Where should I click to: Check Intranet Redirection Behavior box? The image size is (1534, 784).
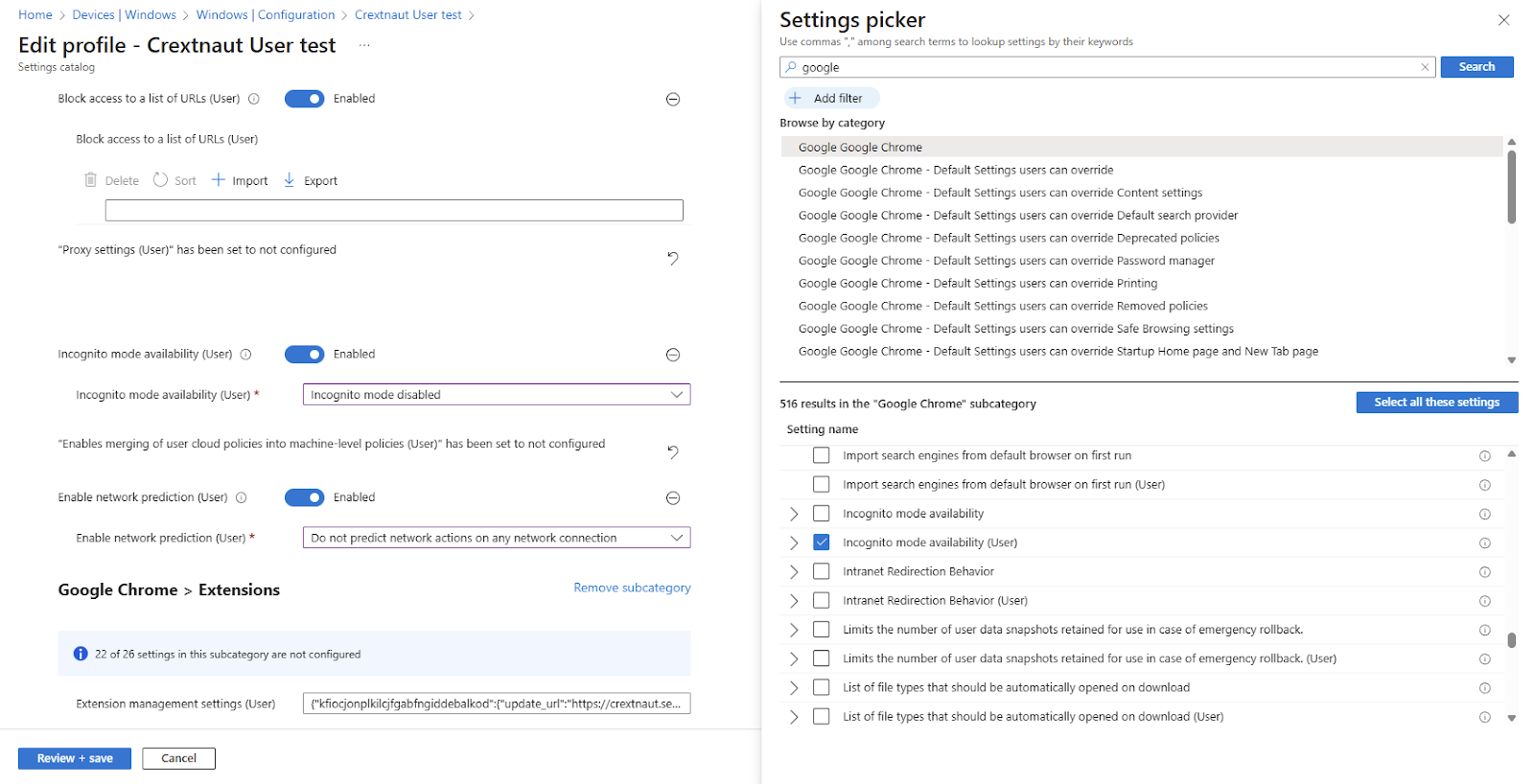point(822,571)
